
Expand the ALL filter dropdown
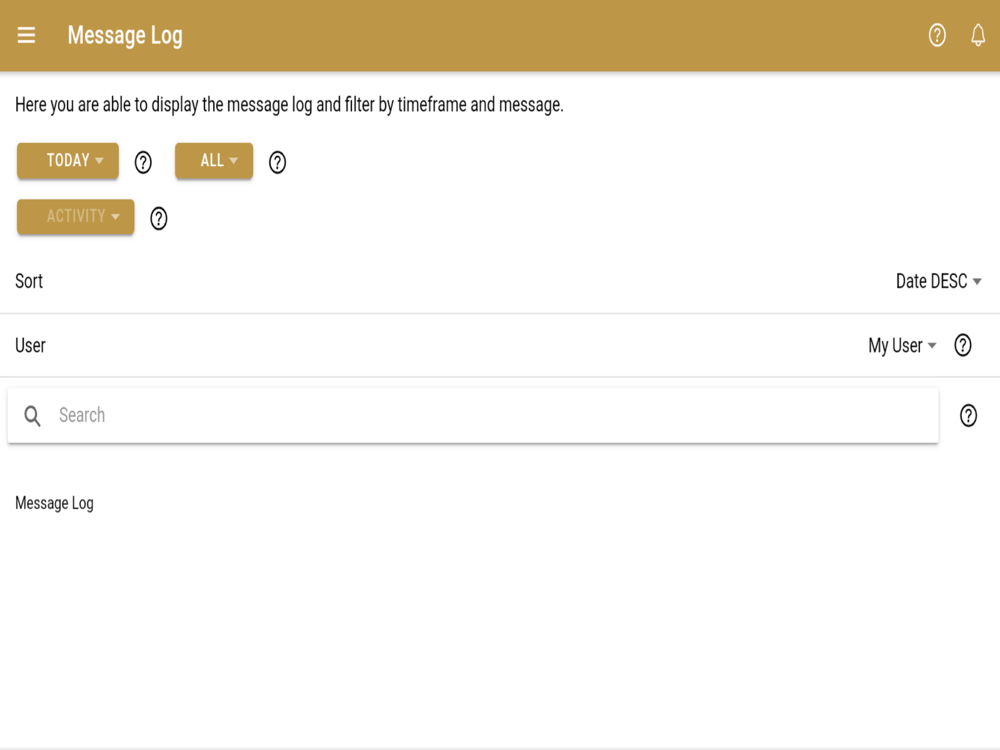[214, 161]
